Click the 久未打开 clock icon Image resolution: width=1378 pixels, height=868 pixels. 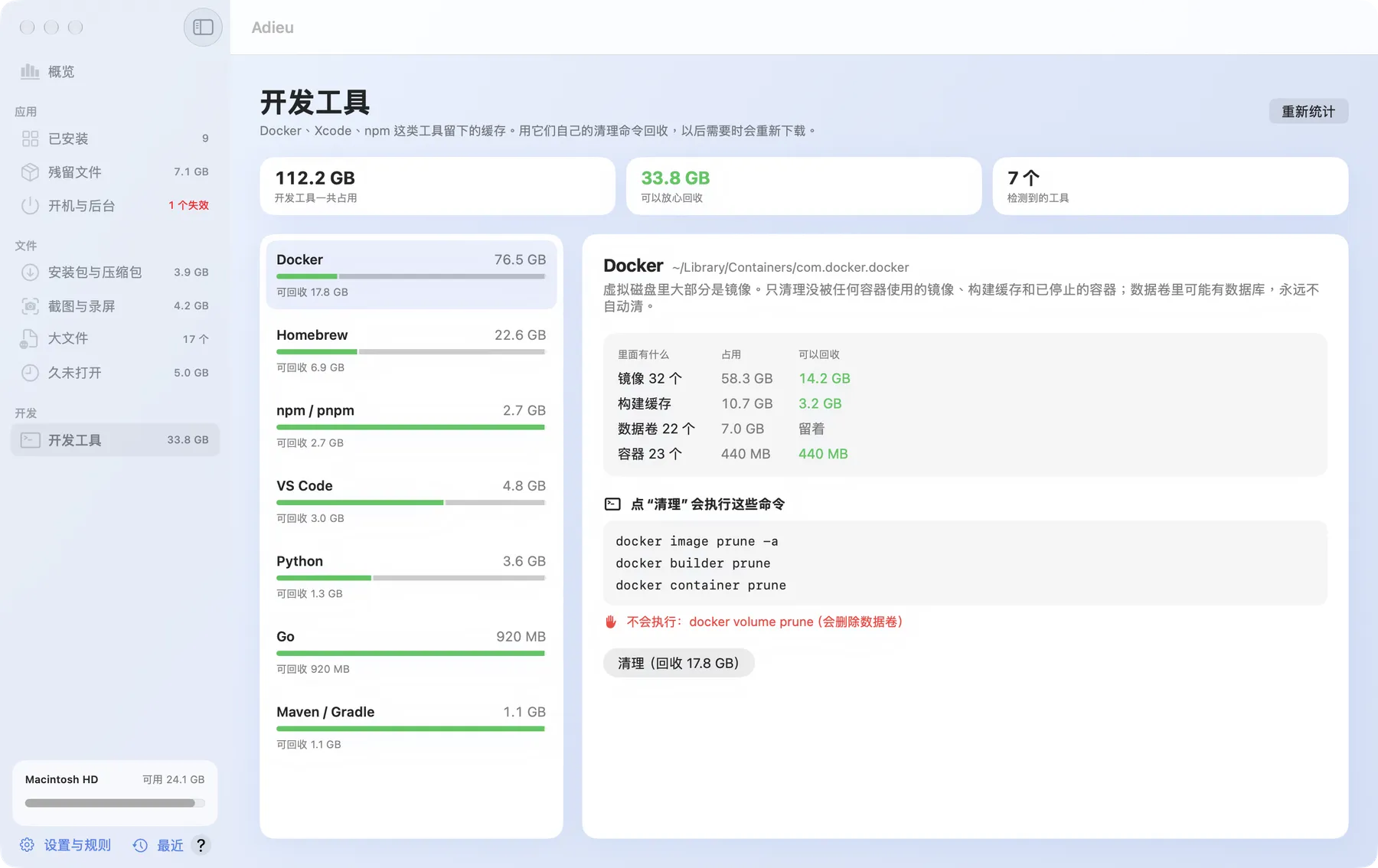tap(30, 373)
